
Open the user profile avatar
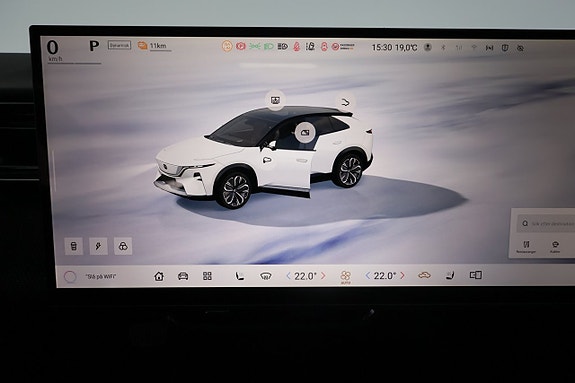click(x=428, y=47)
